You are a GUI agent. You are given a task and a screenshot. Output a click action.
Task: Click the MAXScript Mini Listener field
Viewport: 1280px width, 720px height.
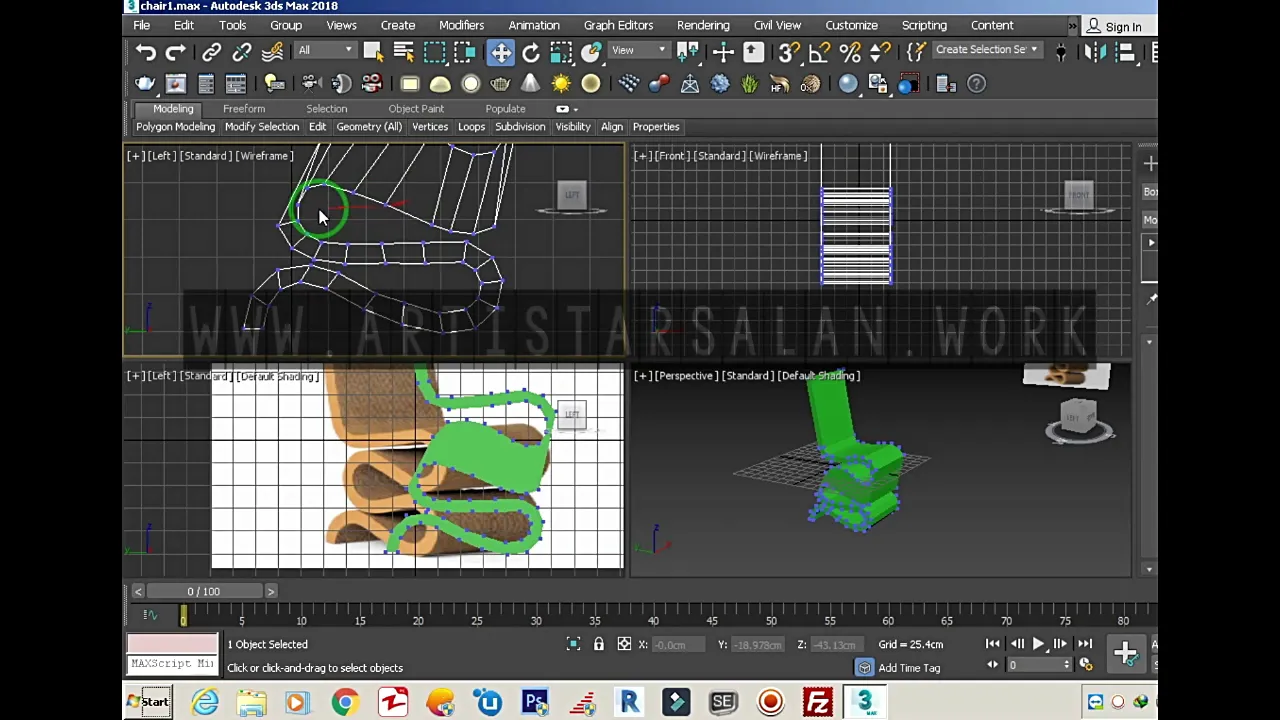[171, 665]
